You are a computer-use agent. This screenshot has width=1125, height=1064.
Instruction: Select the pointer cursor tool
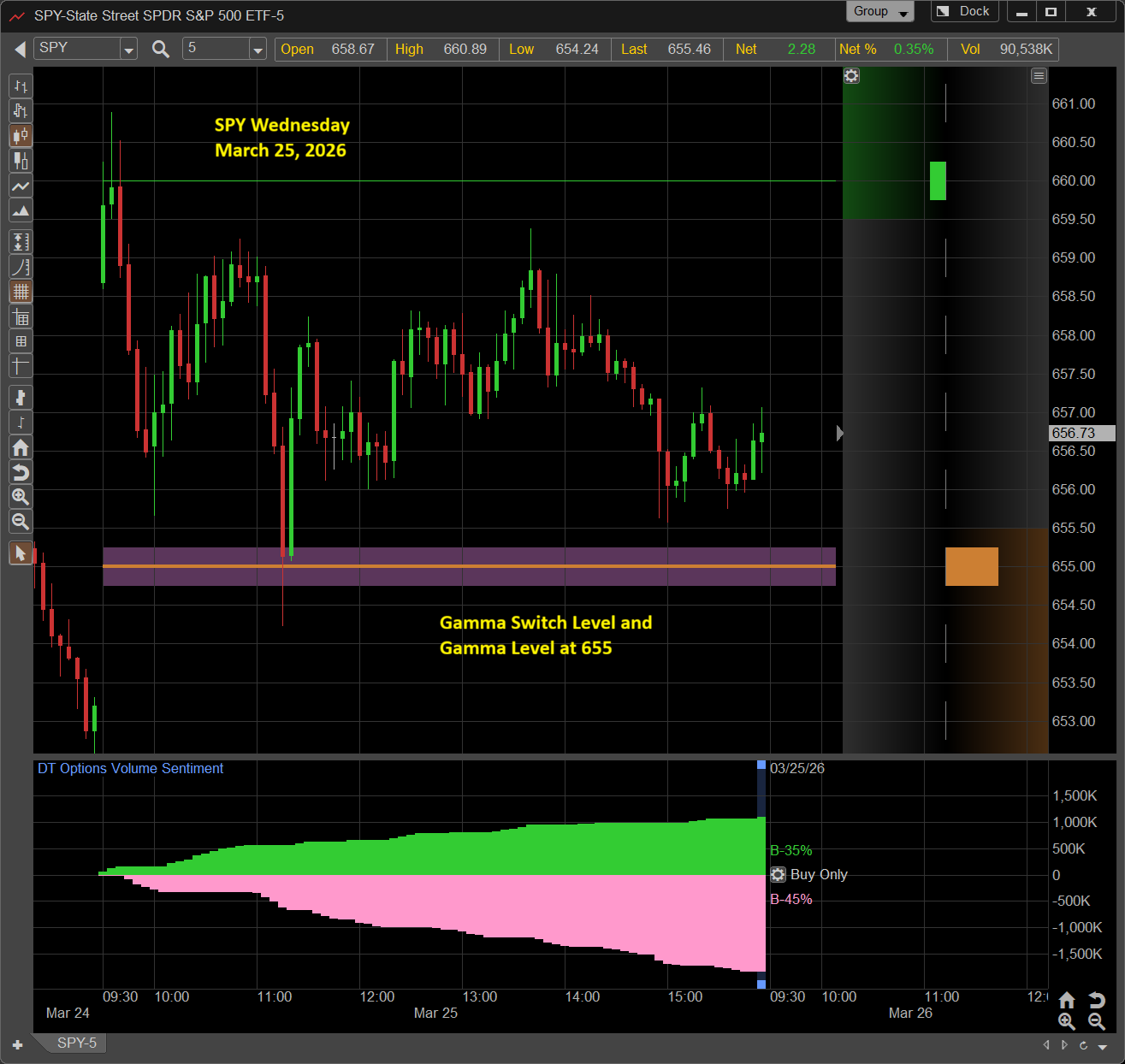21,553
